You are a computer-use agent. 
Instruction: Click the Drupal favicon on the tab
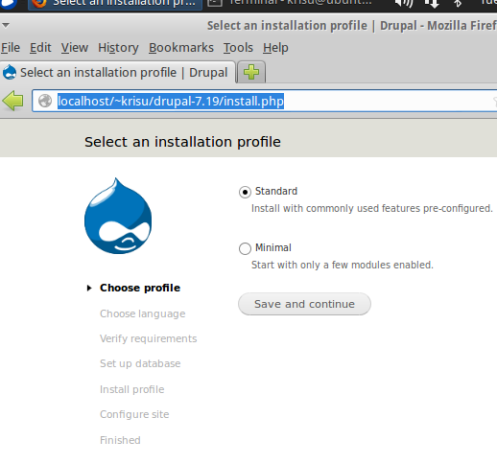coord(9,72)
